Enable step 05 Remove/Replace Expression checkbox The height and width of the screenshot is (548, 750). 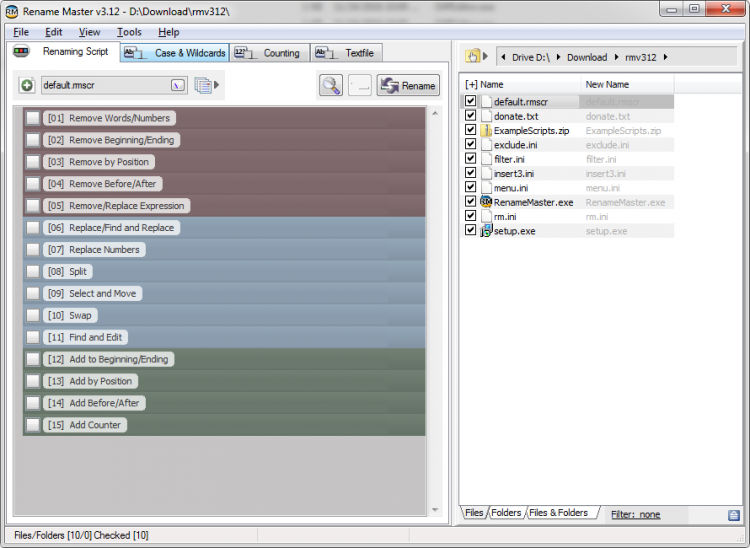(x=33, y=206)
